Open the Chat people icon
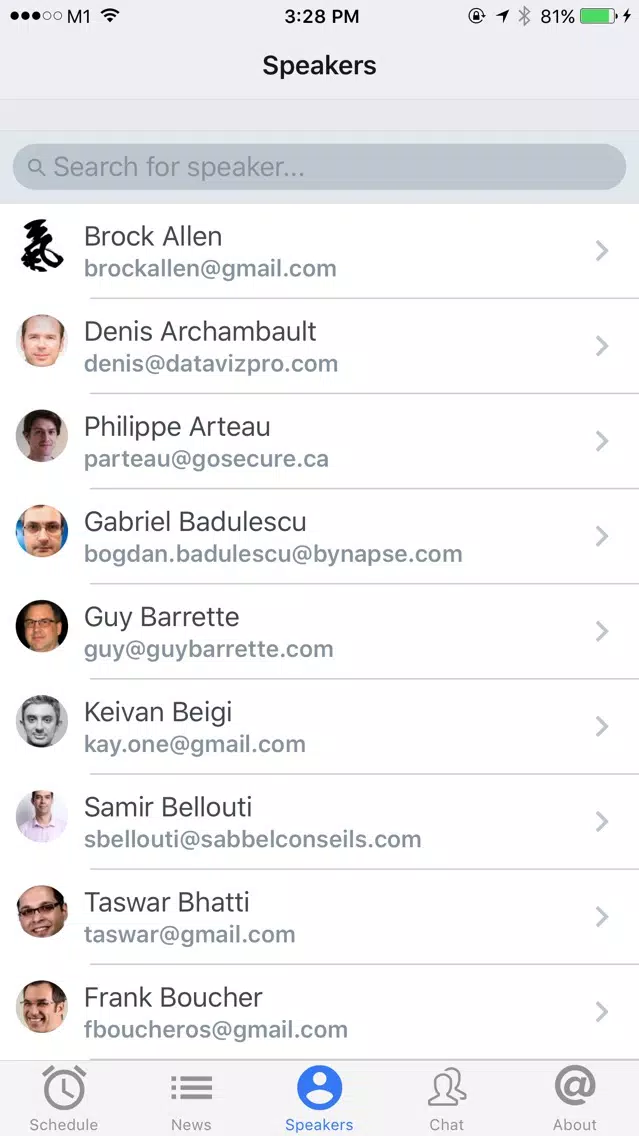Image resolution: width=639 pixels, height=1136 pixels. [x=447, y=1087]
